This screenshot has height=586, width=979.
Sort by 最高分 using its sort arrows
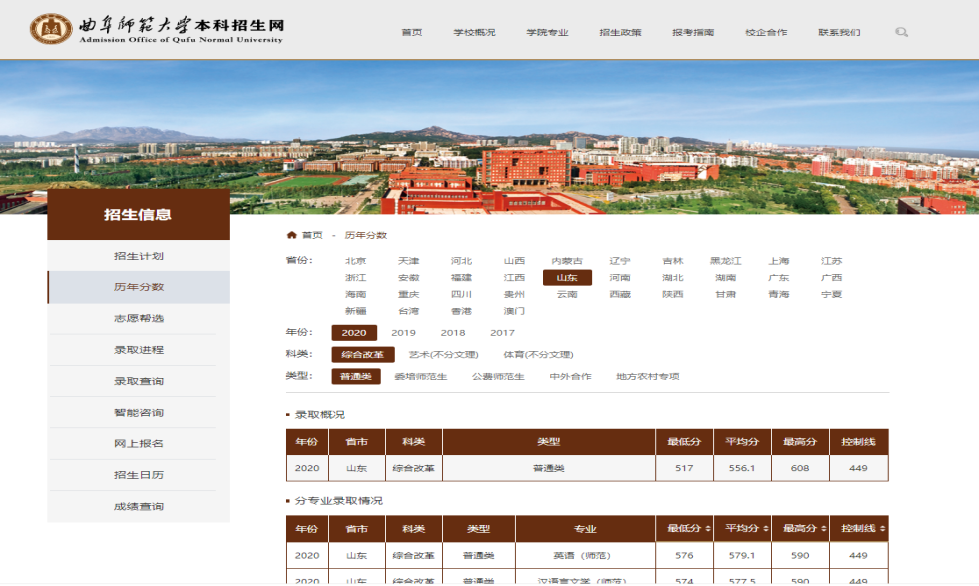(824, 529)
